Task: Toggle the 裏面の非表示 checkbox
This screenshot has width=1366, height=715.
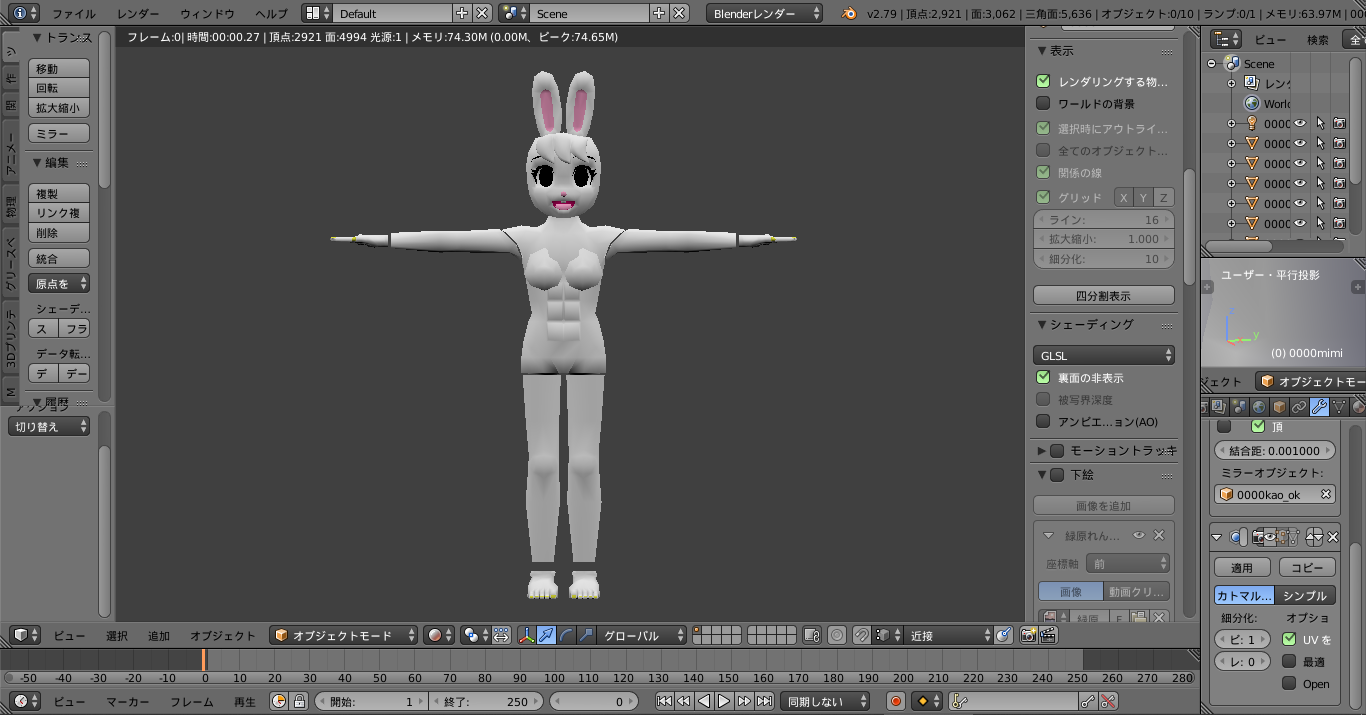Action: click(x=1043, y=378)
